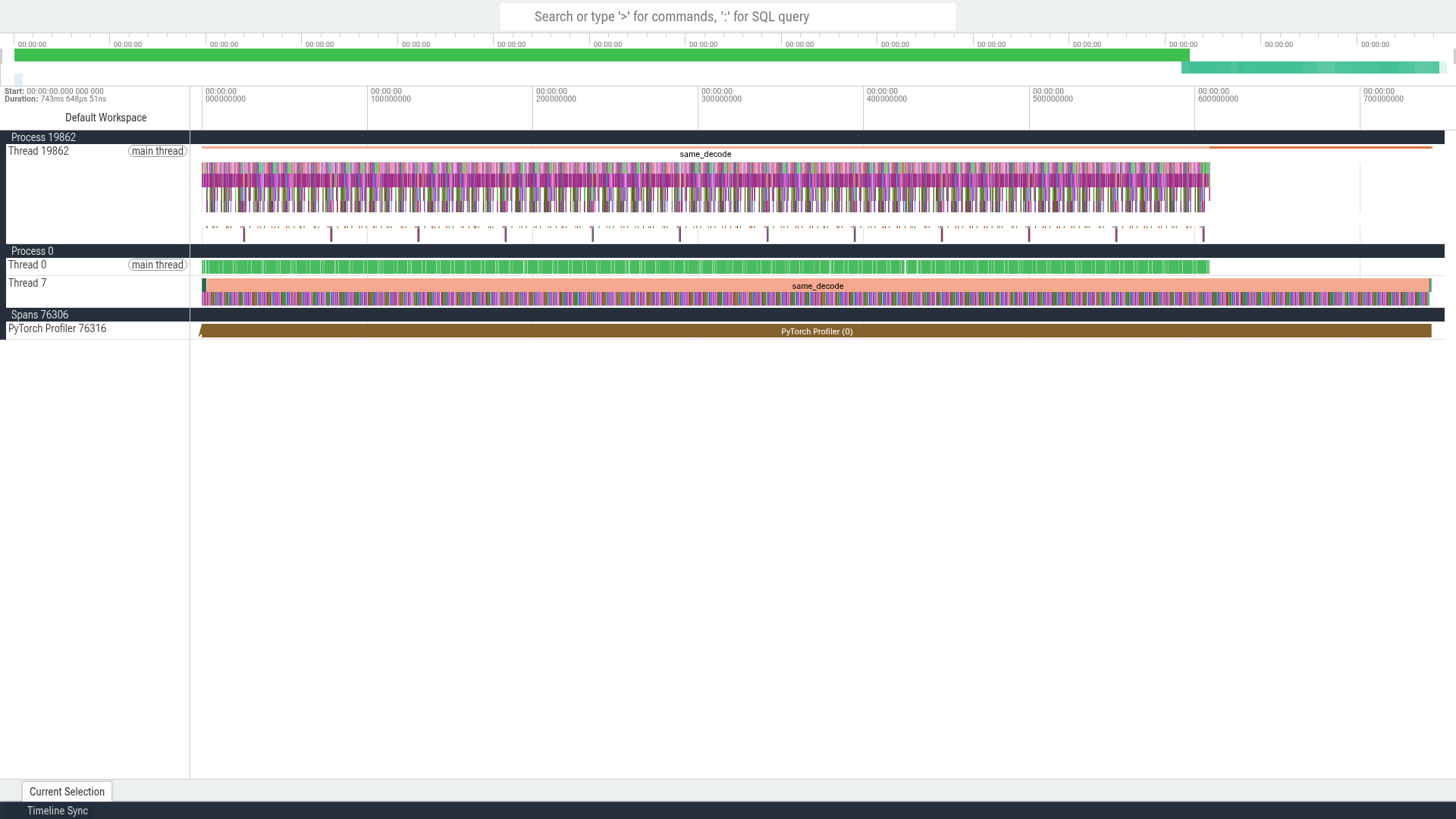Click the long green bar in the overview timeline
Viewport: 1456px width, 819px height.
click(x=601, y=55)
